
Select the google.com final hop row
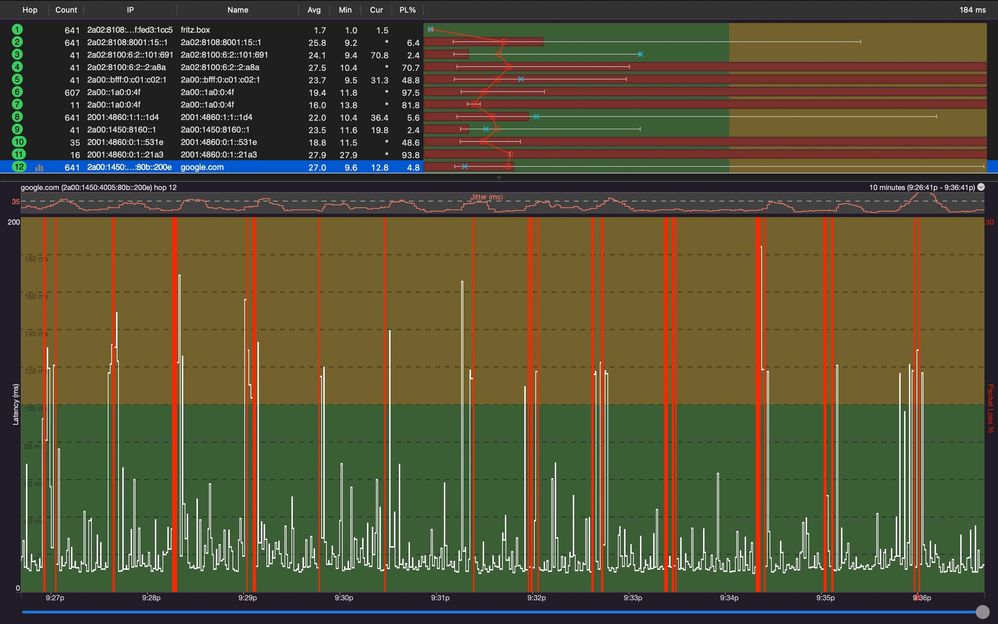pos(202,167)
